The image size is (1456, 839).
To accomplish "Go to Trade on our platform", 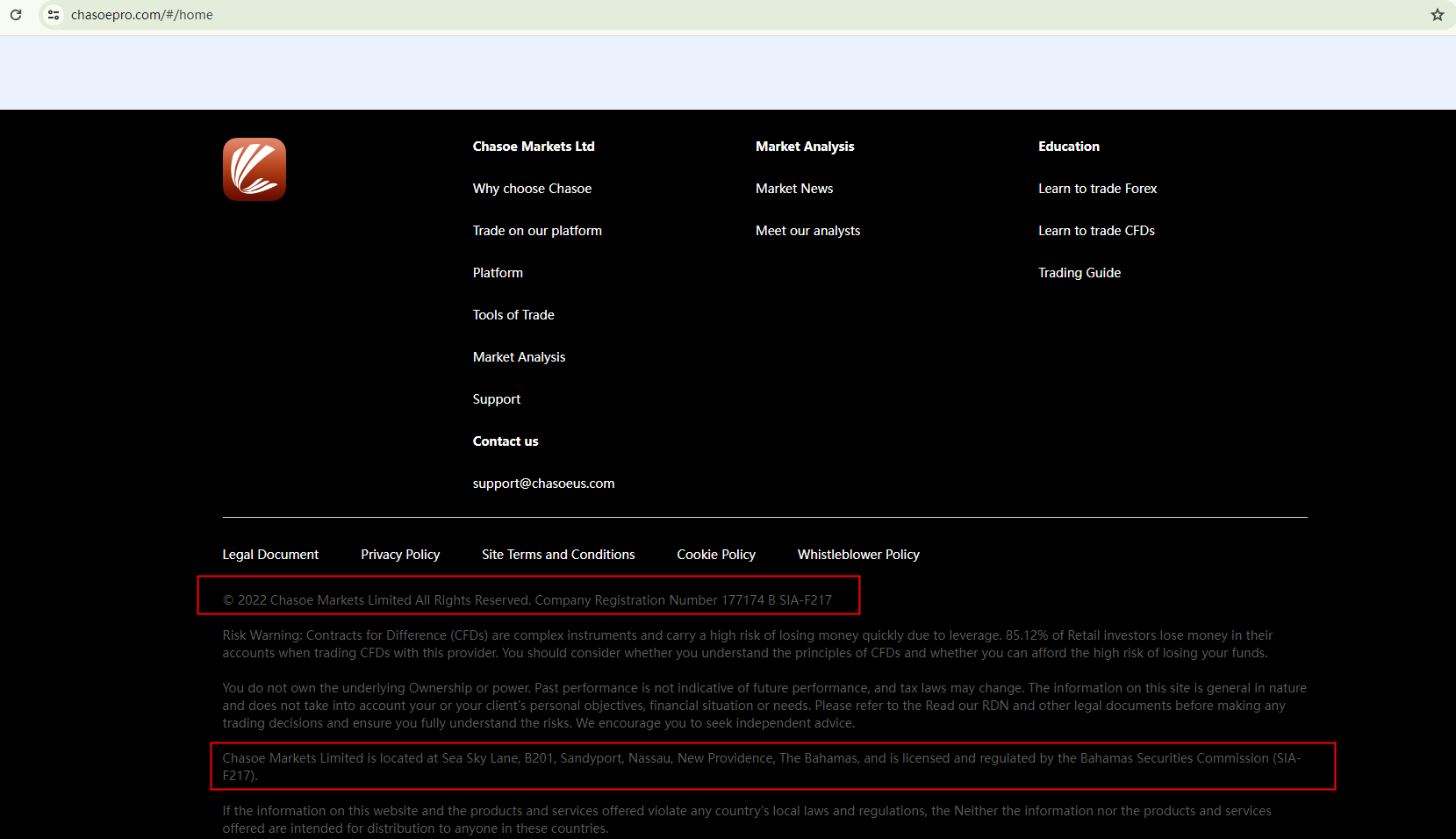I will point(537,231).
